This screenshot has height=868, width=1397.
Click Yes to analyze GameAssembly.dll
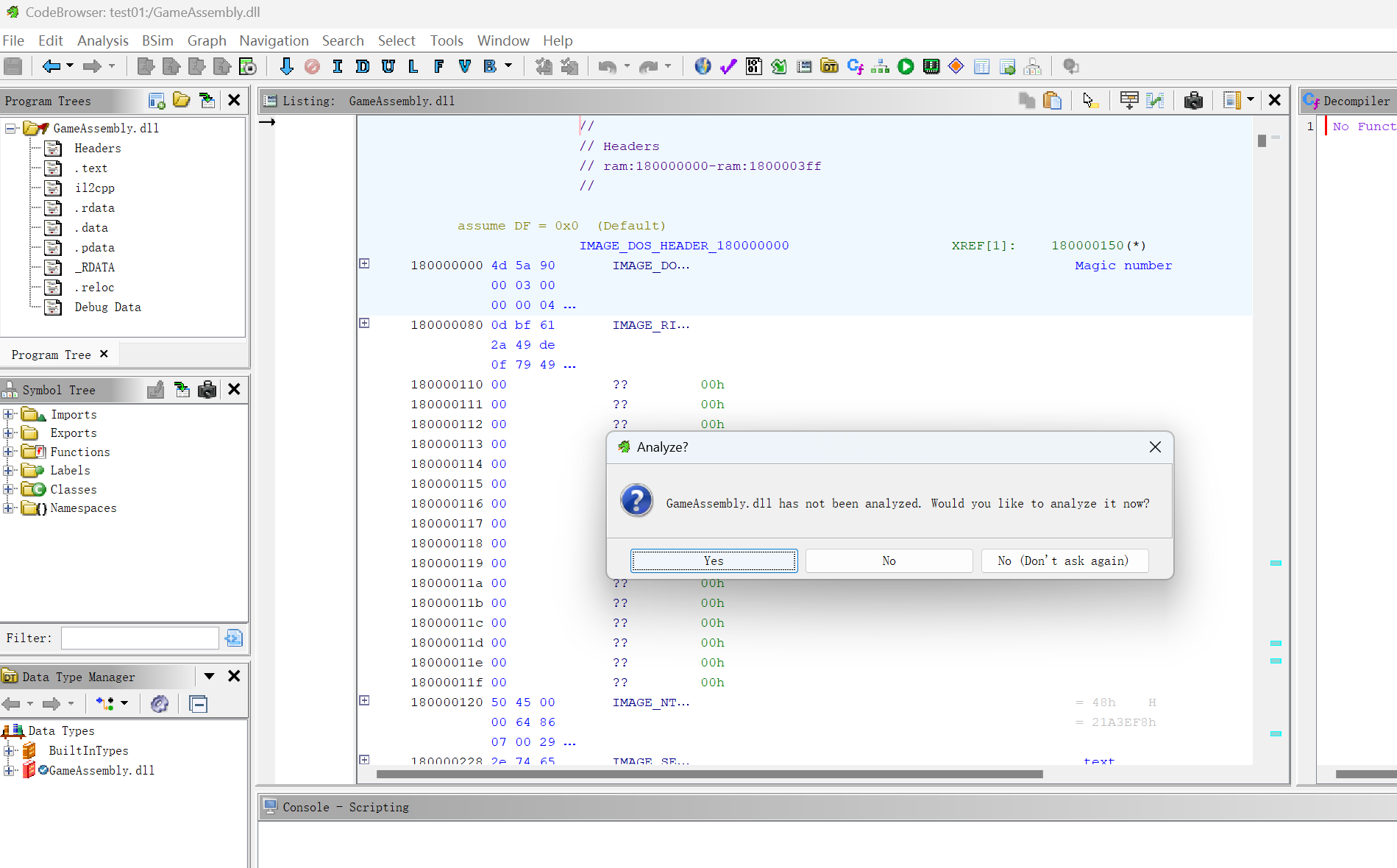[714, 561]
